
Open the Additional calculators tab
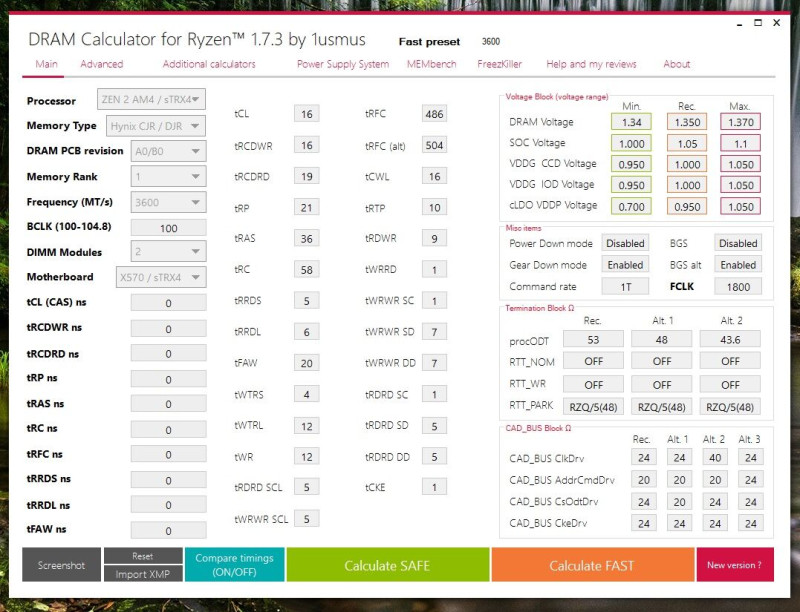[209, 64]
